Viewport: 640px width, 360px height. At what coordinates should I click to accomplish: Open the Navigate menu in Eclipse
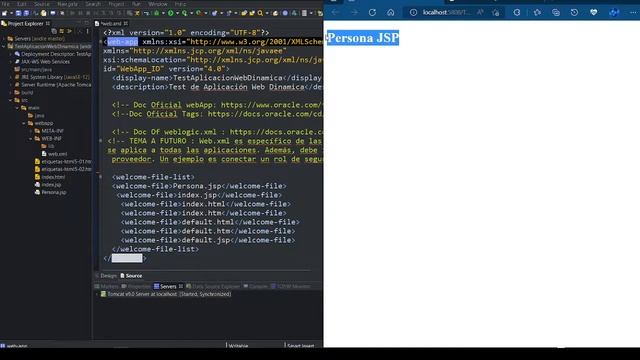pos(67,4)
